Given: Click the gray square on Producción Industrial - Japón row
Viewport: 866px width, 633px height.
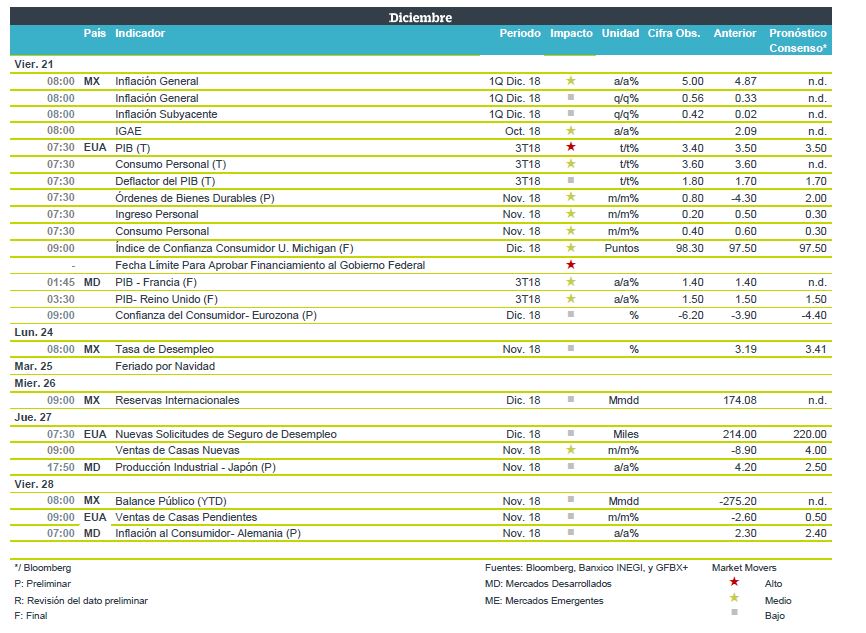Looking at the screenshot, I should 571,466.
